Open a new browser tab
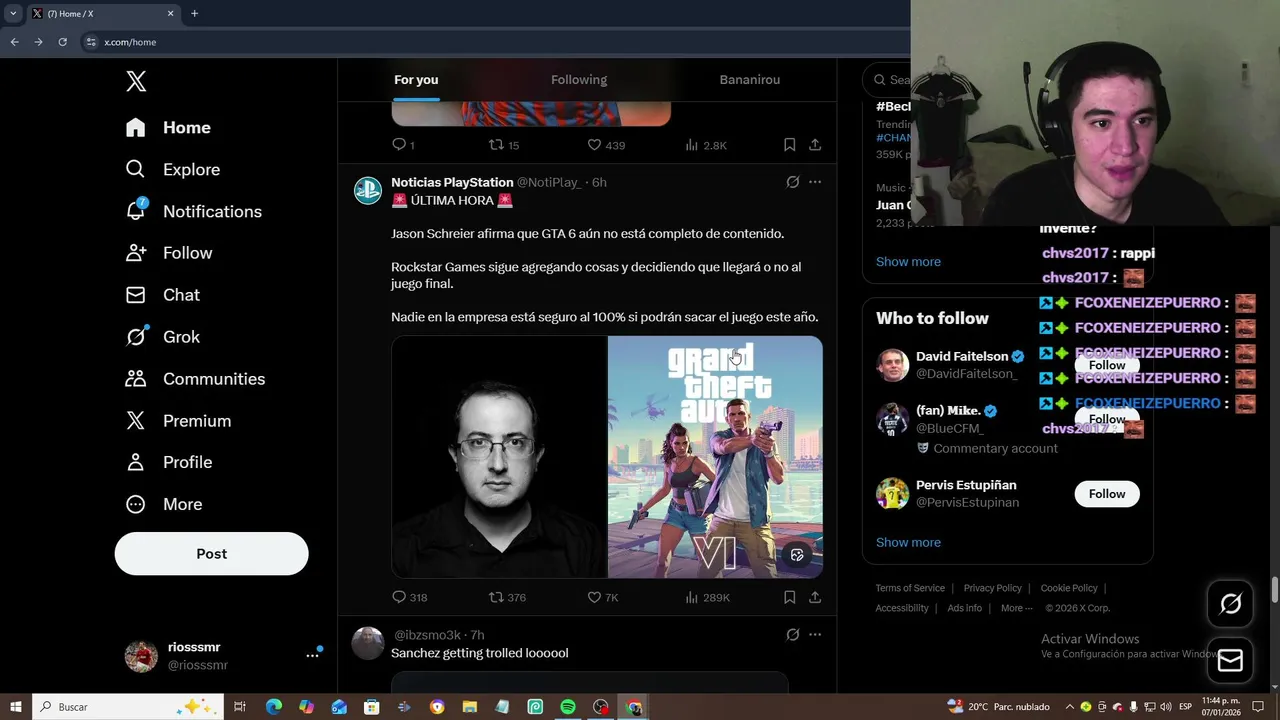This screenshot has width=1280, height=720. (194, 13)
